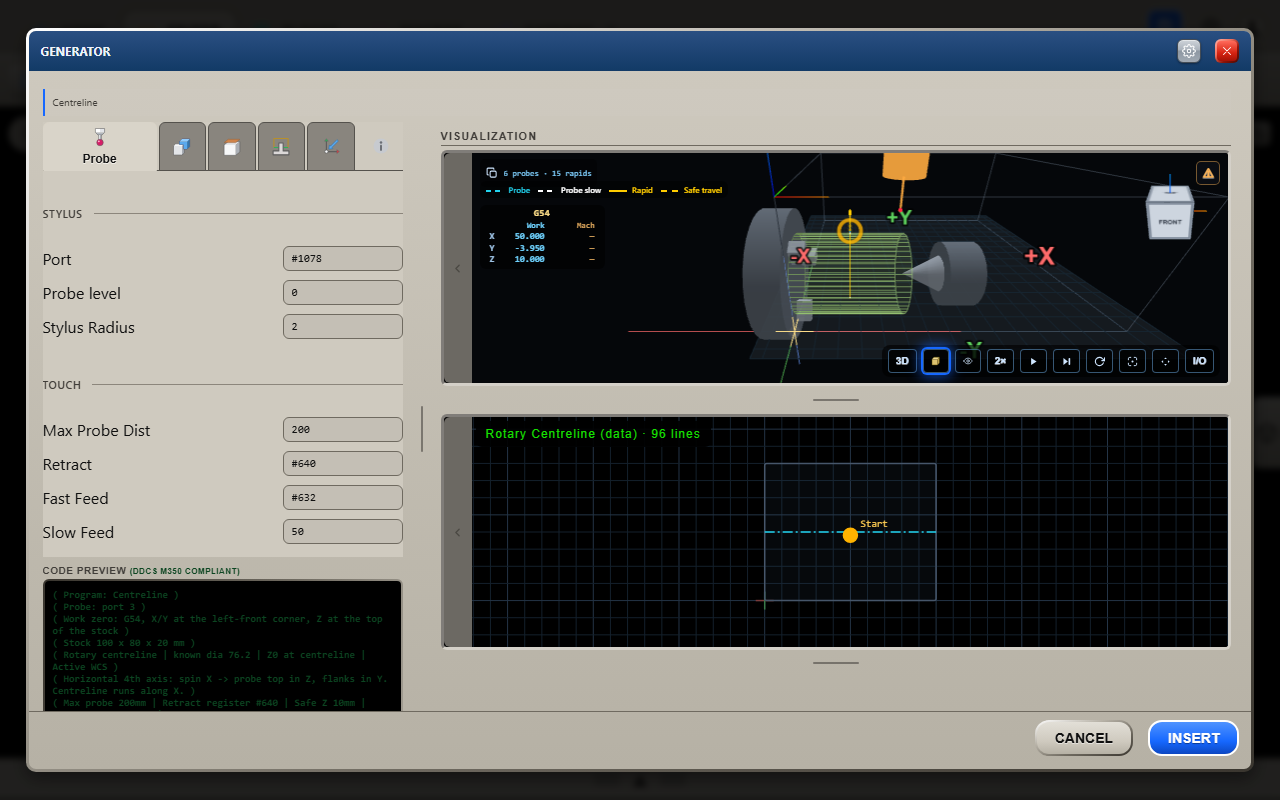This screenshot has width=1280, height=800.
Task: Change playback speed with 2x button
Action: coord(1001,361)
